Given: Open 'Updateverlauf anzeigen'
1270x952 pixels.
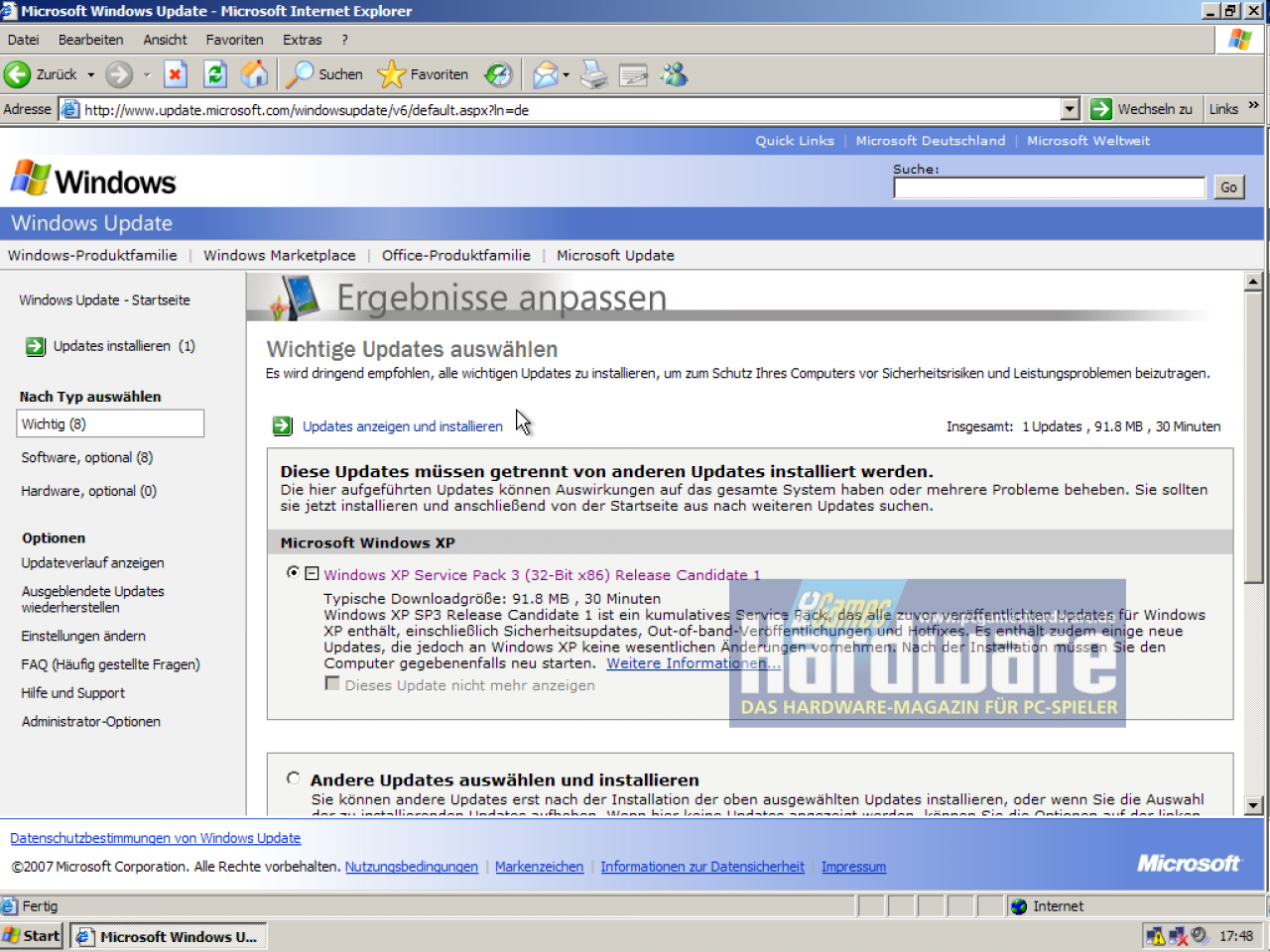Looking at the screenshot, I should click(x=93, y=562).
